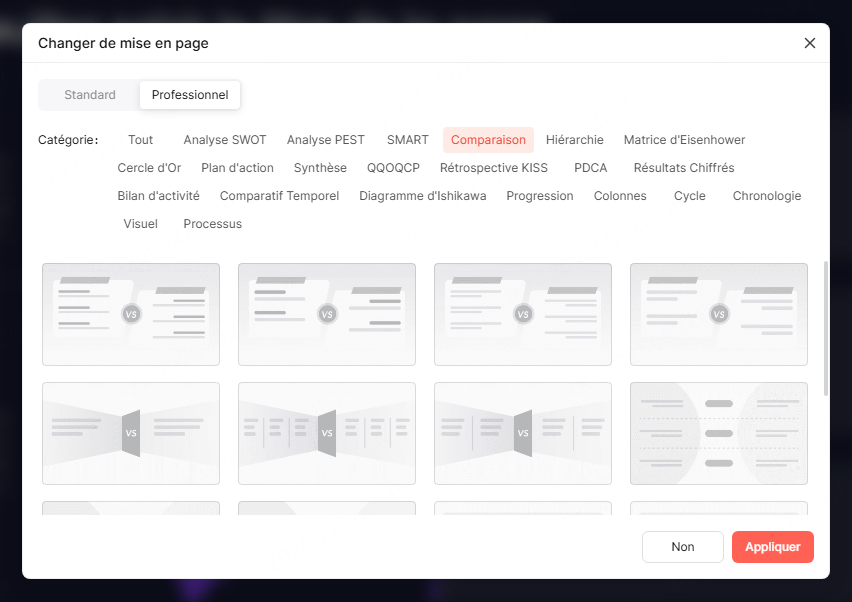
Task: Pick the VS banner layout with two columns per side
Action: click(x=523, y=434)
